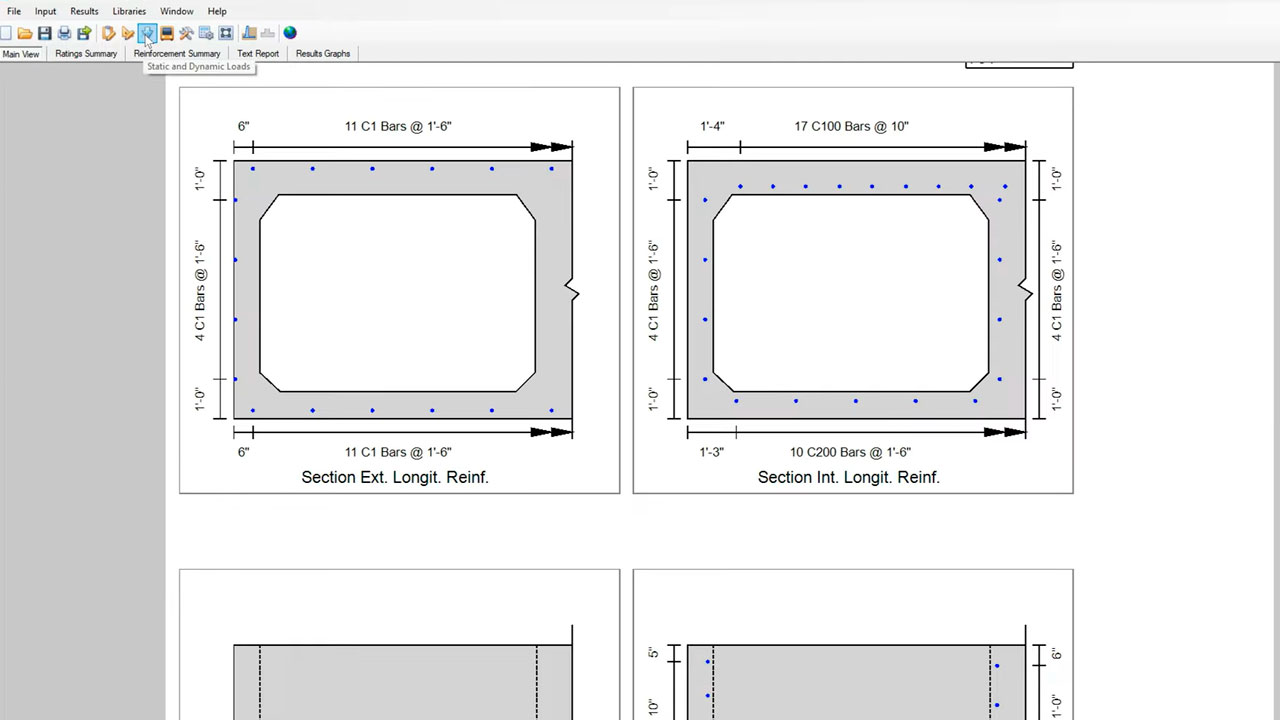The width and height of the screenshot is (1280, 720).
Task: Click the Save floppy disk icon
Action: point(45,33)
